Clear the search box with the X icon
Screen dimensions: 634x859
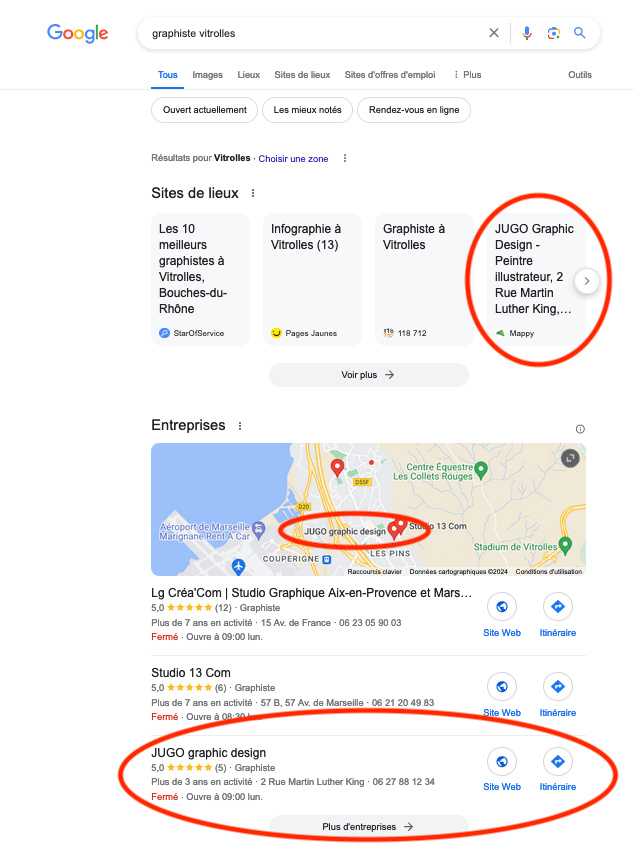(x=494, y=33)
